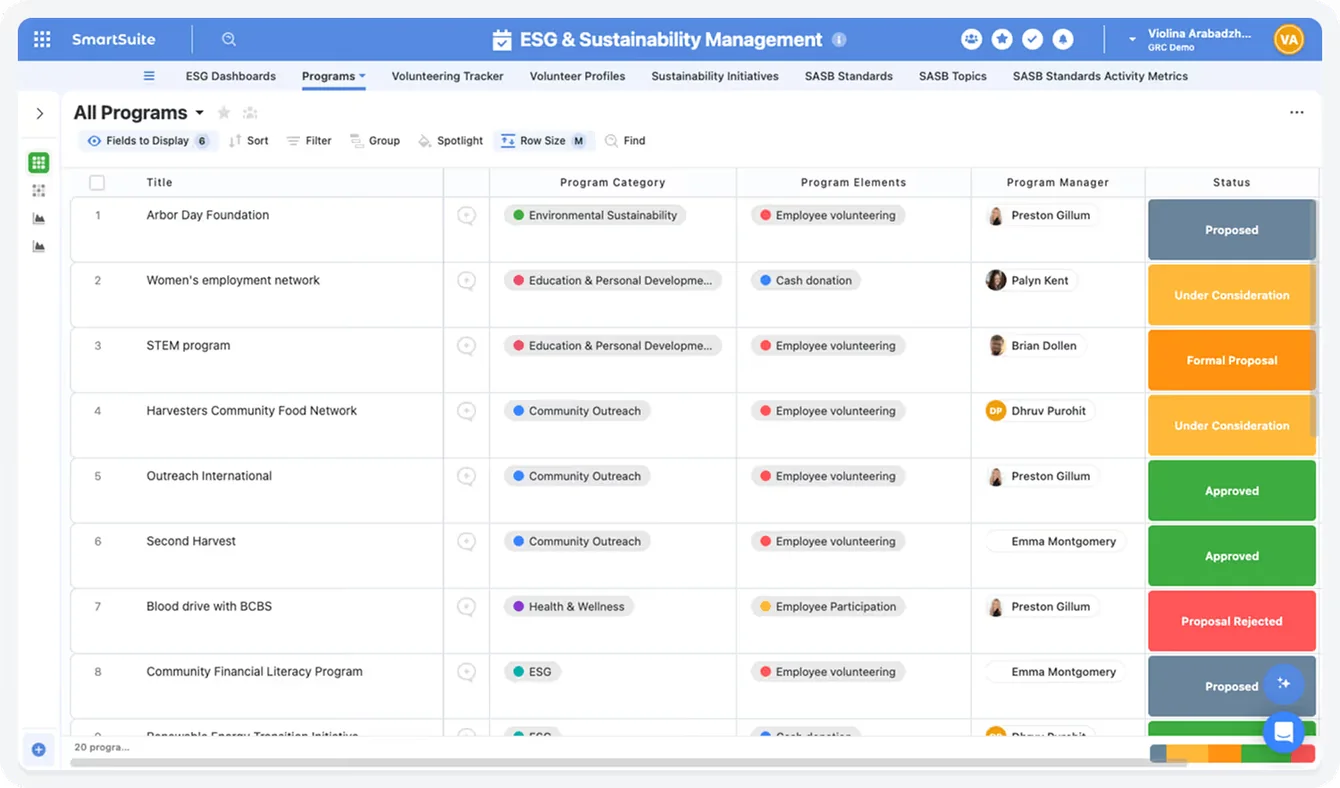Viewport: 1340px width, 788px height.
Task: Click the status summary color bar at bottom
Action: (x=1232, y=753)
